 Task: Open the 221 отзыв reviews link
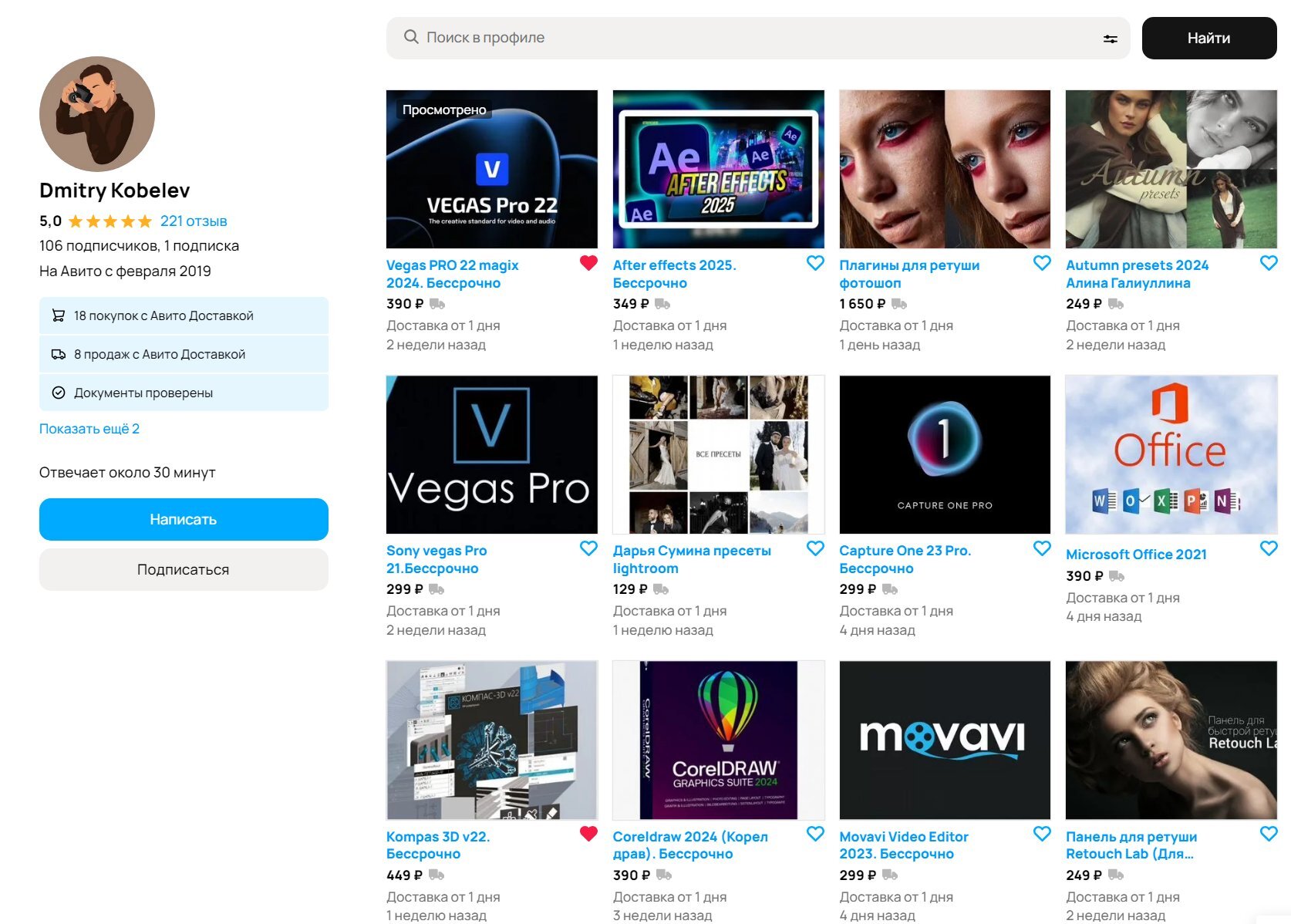[194, 221]
